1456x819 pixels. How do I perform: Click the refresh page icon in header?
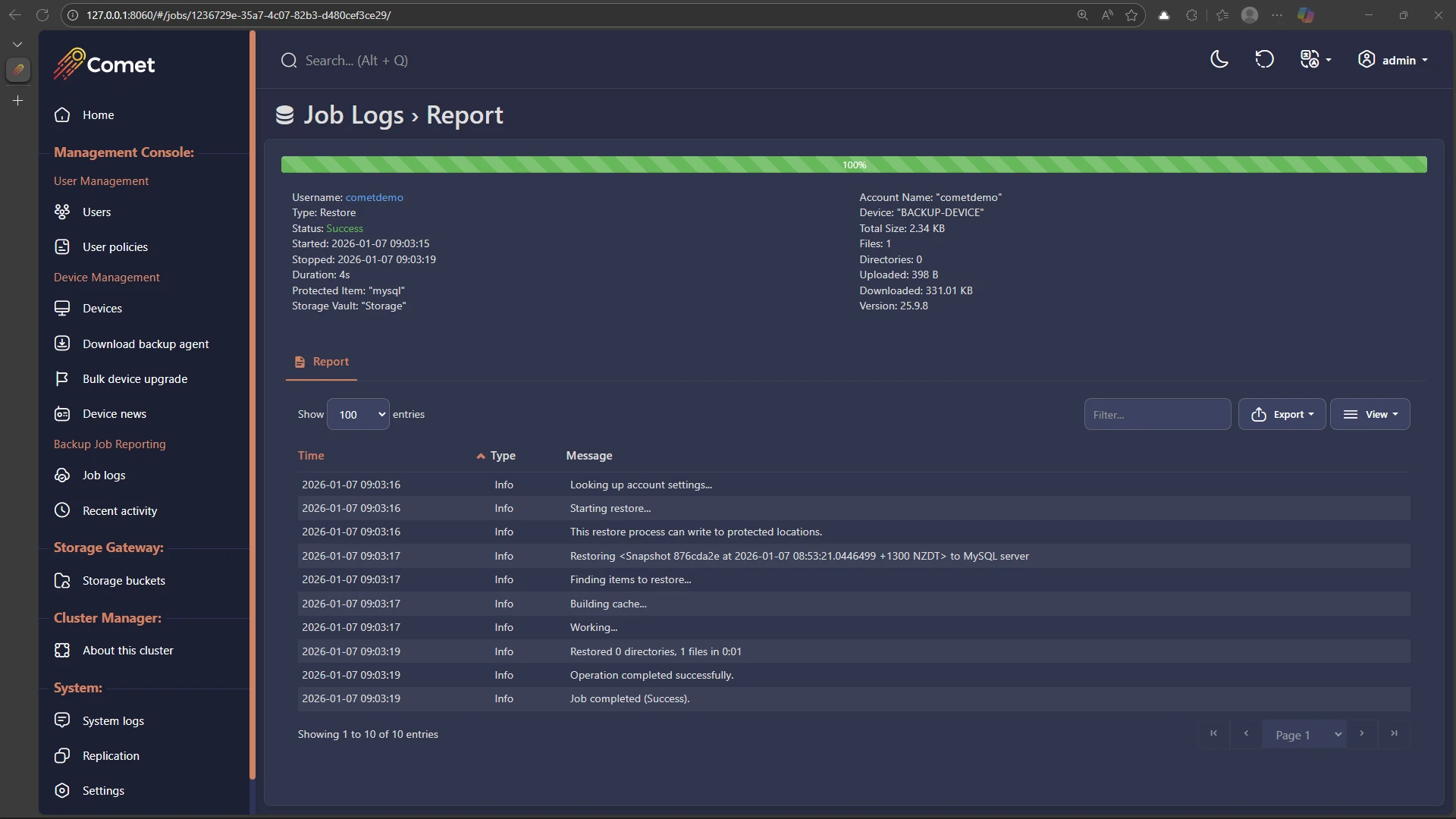[1264, 59]
